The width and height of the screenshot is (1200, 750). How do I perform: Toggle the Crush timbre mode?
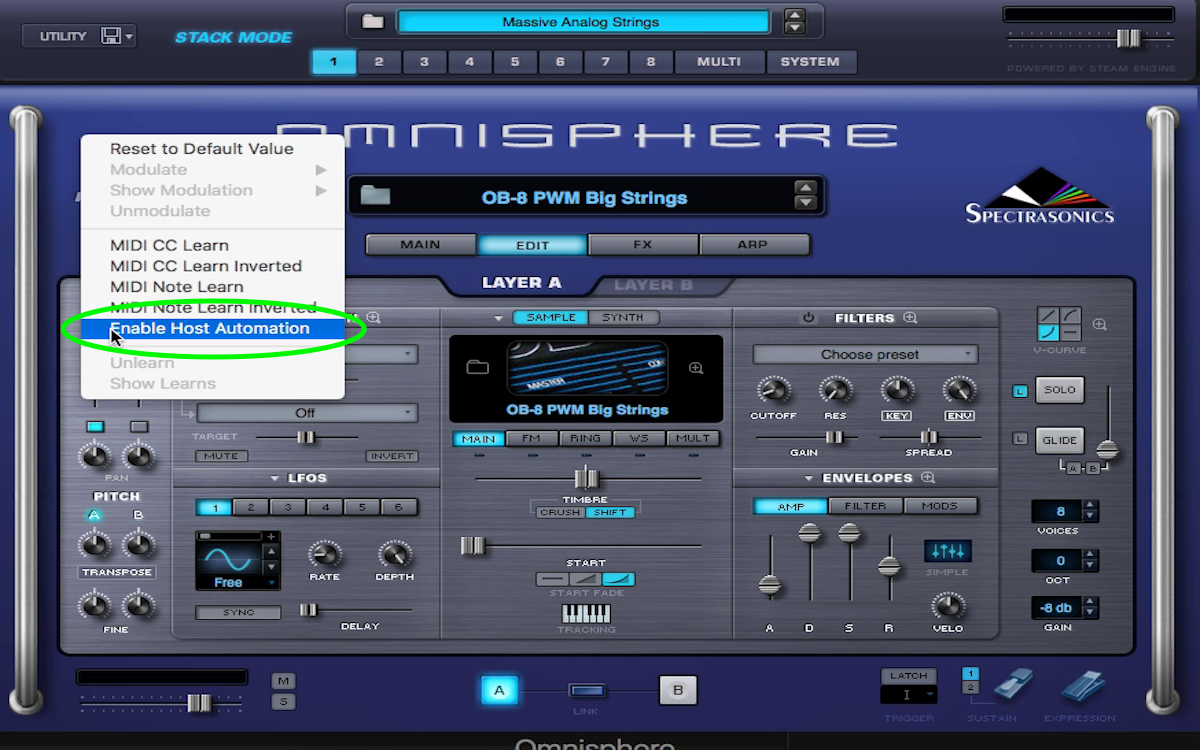tap(559, 512)
